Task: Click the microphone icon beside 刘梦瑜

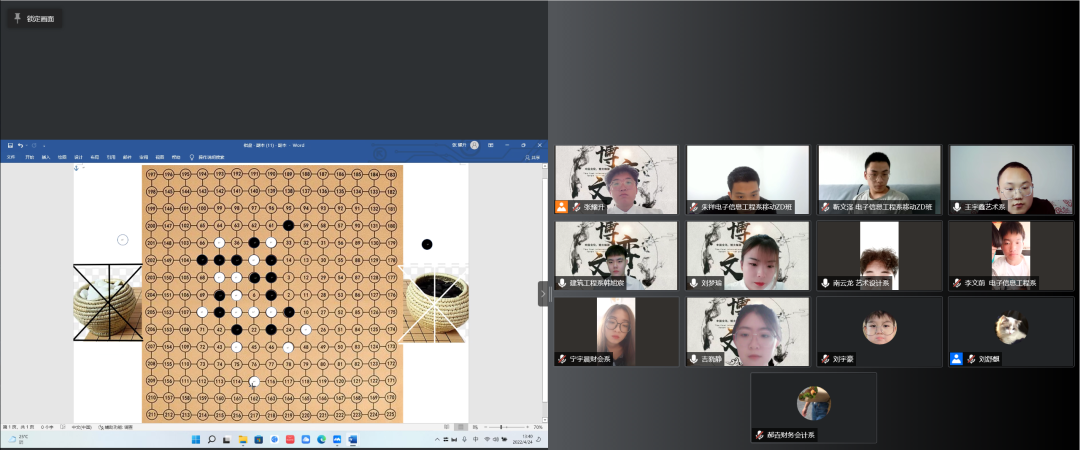Action: pos(694,283)
